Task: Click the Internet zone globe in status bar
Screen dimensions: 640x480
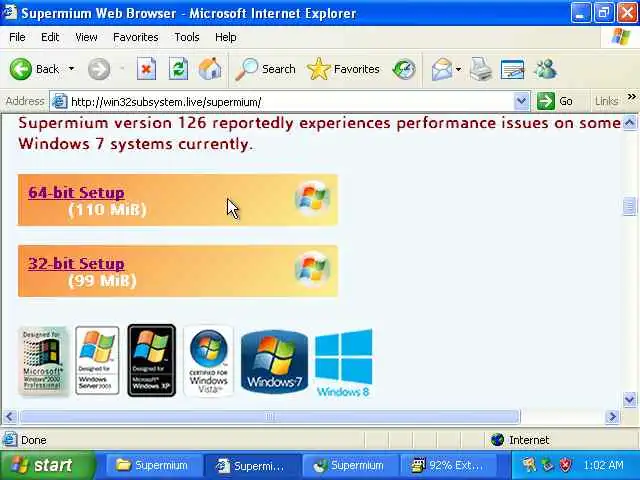Action: [498, 440]
